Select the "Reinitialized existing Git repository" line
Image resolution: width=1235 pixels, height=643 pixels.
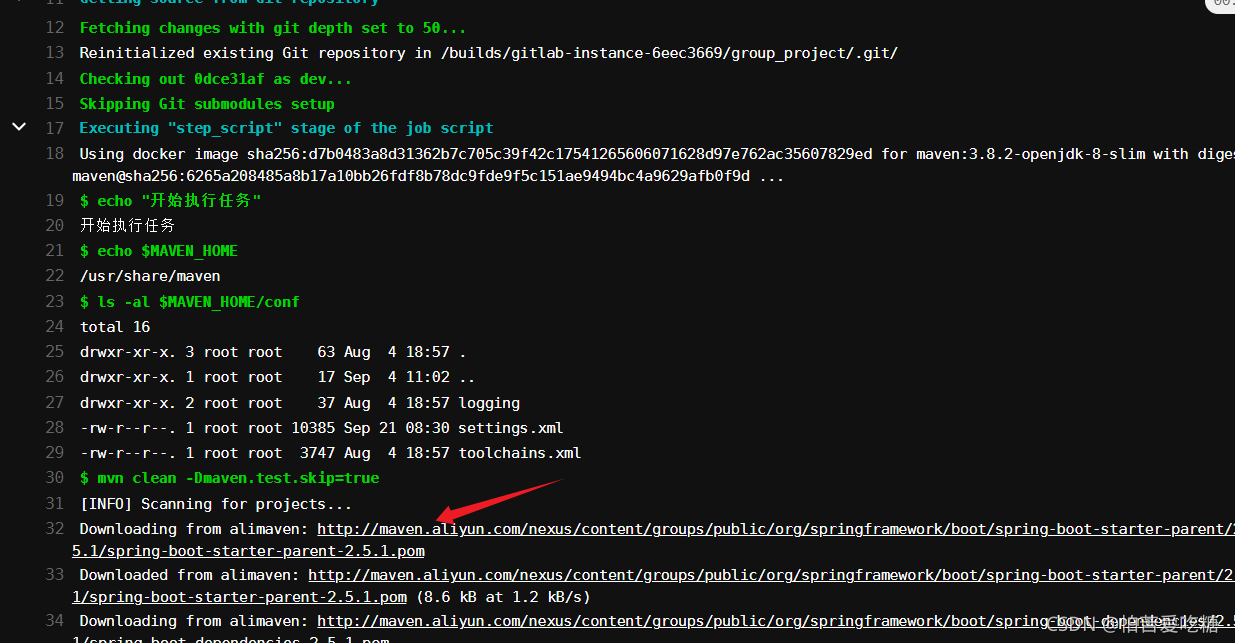click(489, 53)
